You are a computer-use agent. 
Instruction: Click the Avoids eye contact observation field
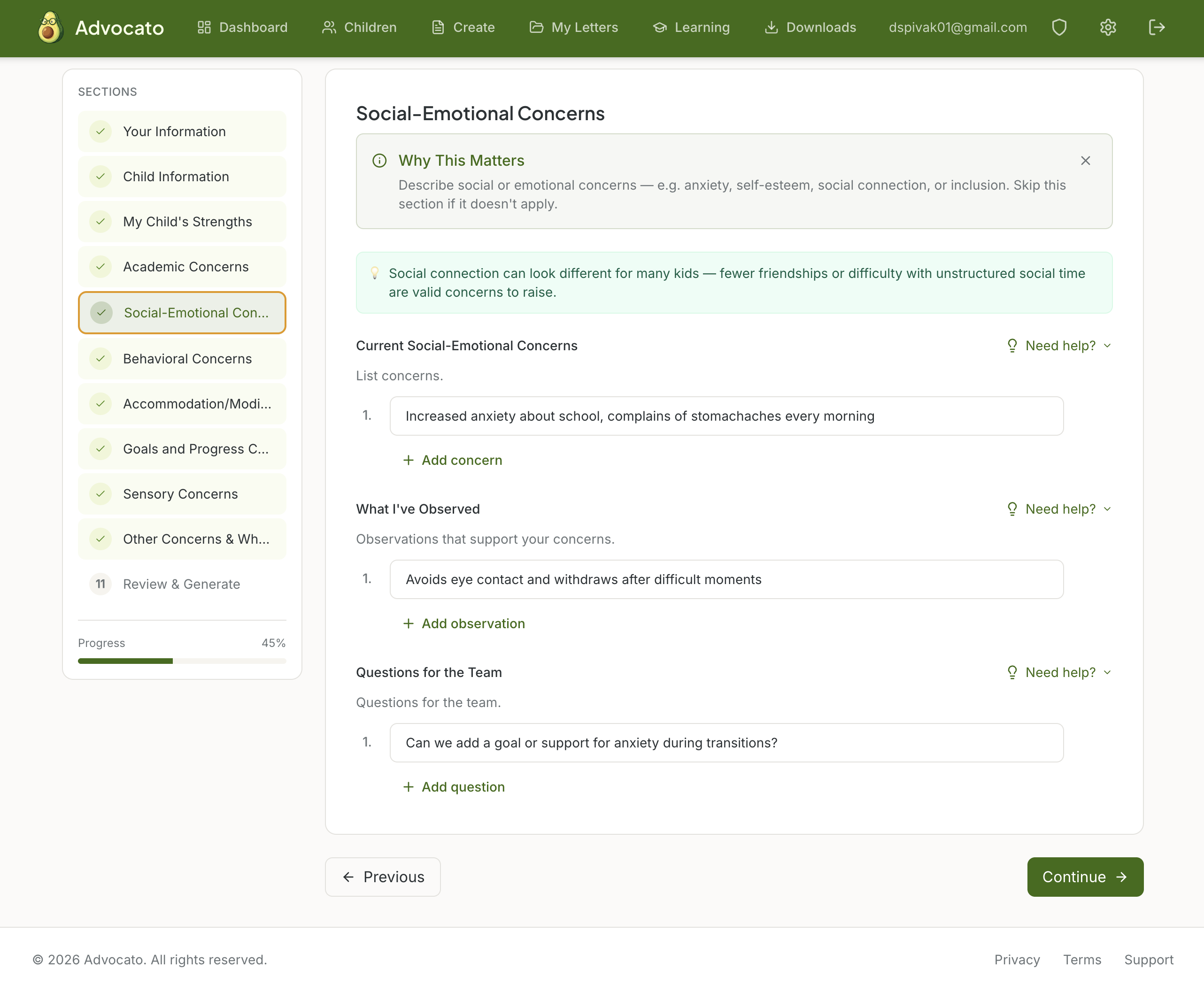[x=726, y=579]
